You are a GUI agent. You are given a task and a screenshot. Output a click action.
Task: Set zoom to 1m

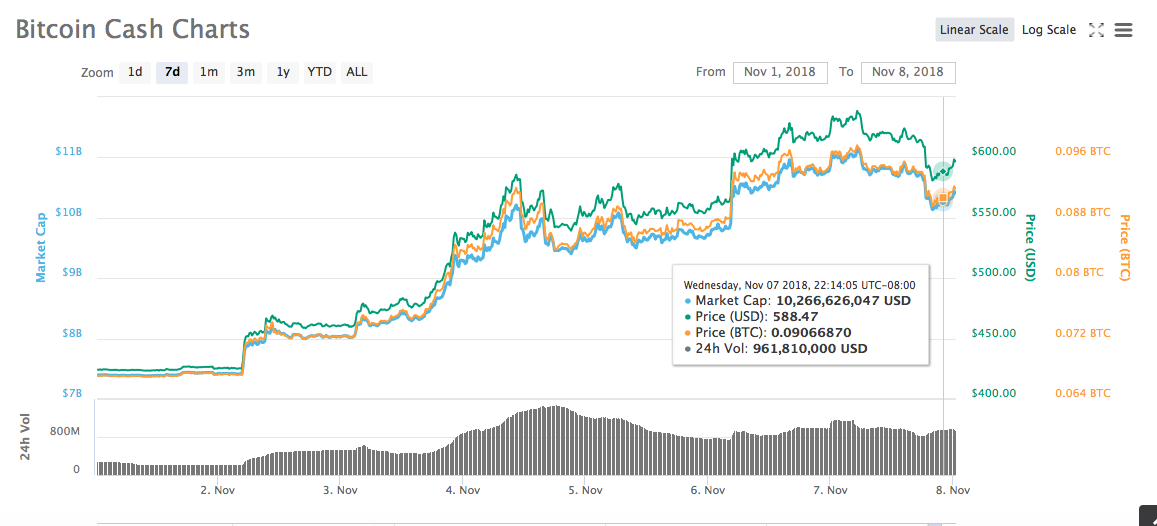pyautogui.click(x=209, y=72)
